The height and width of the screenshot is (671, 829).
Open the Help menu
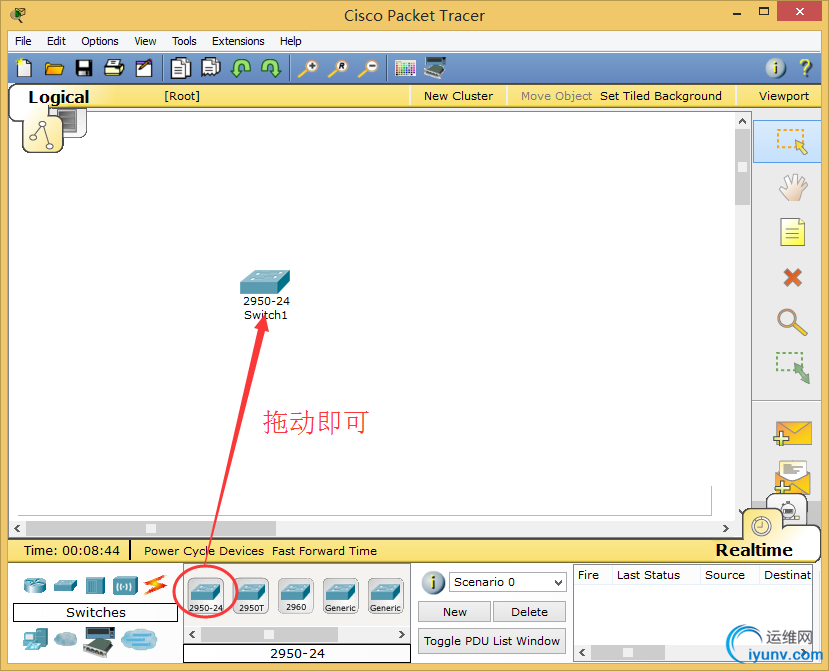(x=290, y=41)
